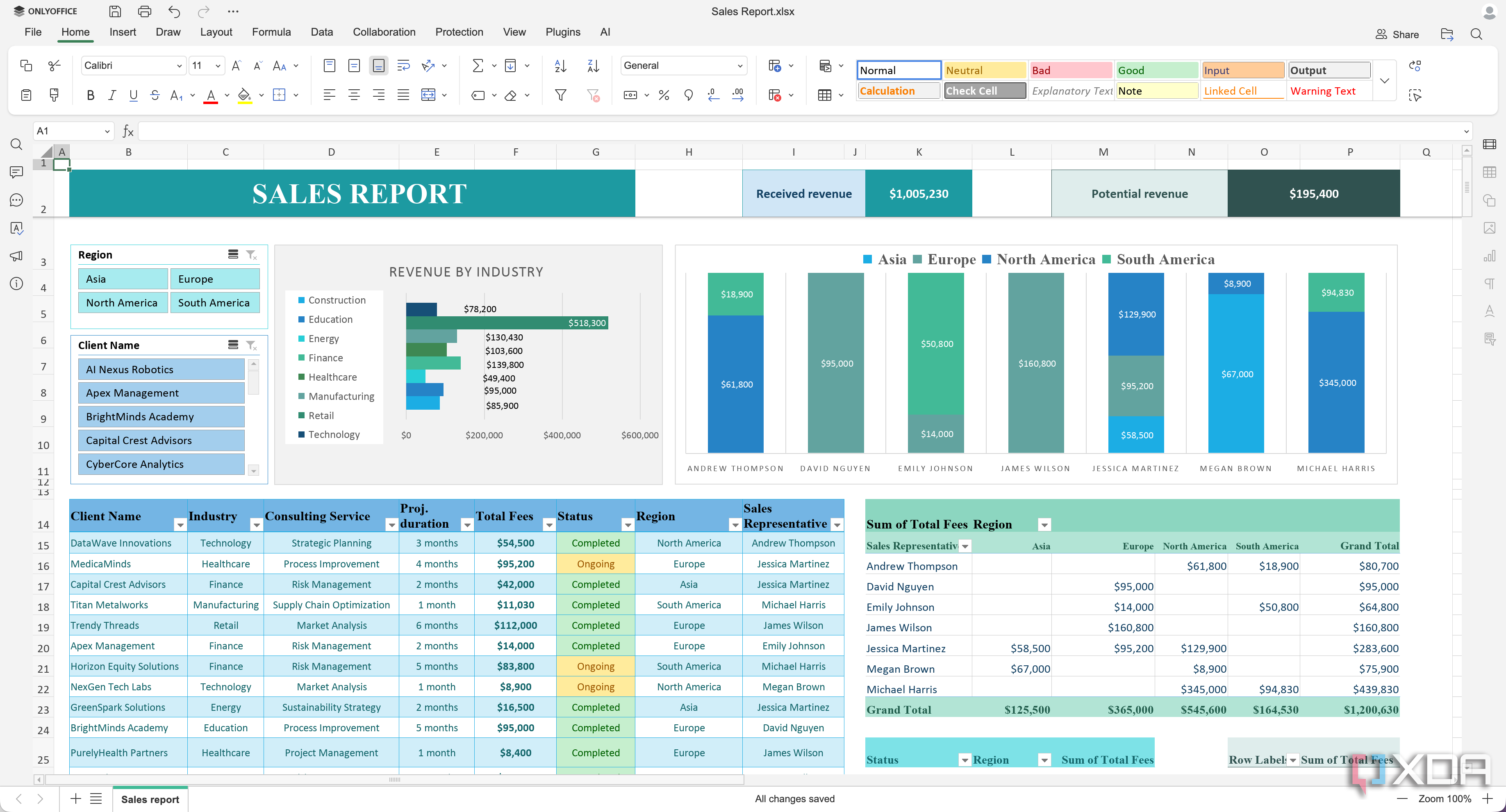Click the font color red swatch button

210,95
